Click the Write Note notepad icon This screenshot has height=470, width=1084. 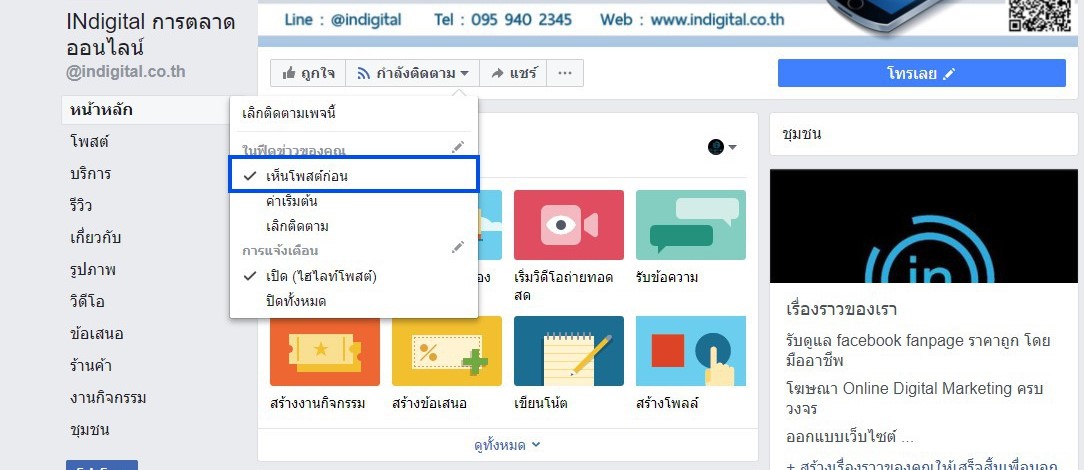[x=569, y=351]
